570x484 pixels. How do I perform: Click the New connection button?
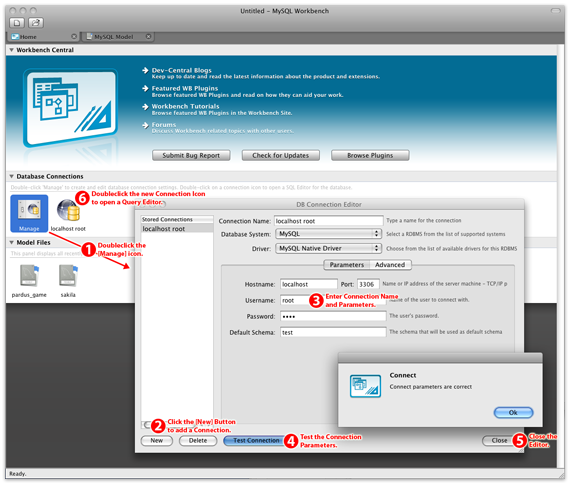(157, 440)
